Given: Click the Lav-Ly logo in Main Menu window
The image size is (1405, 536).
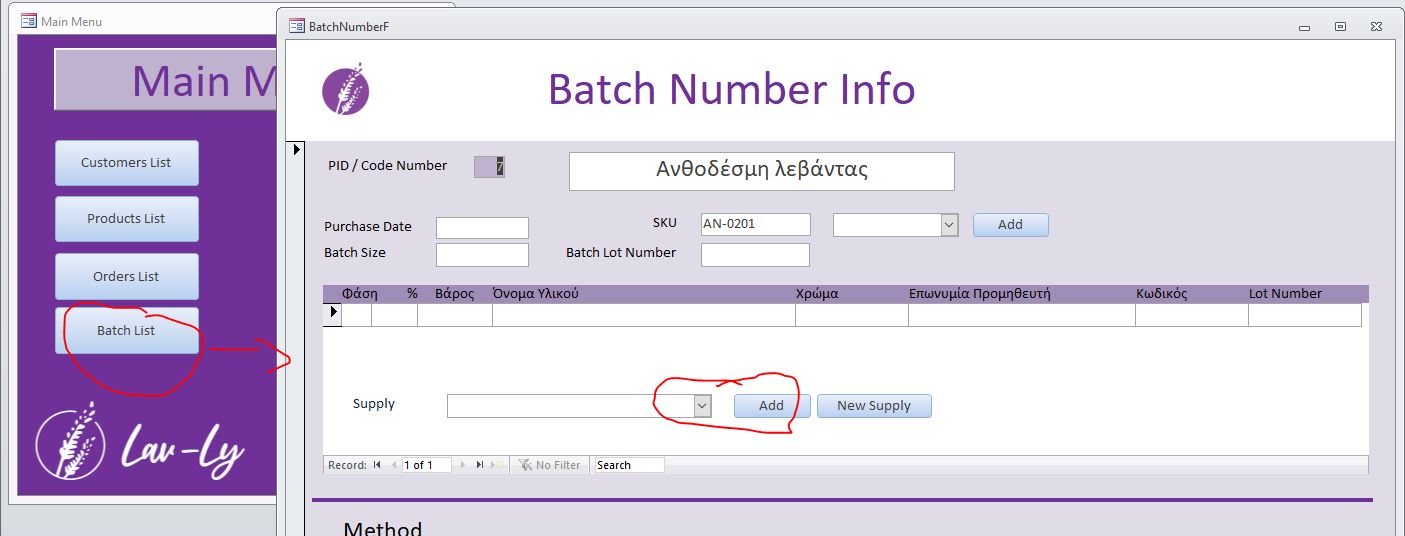Looking at the screenshot, I should [x=139, y=443].
